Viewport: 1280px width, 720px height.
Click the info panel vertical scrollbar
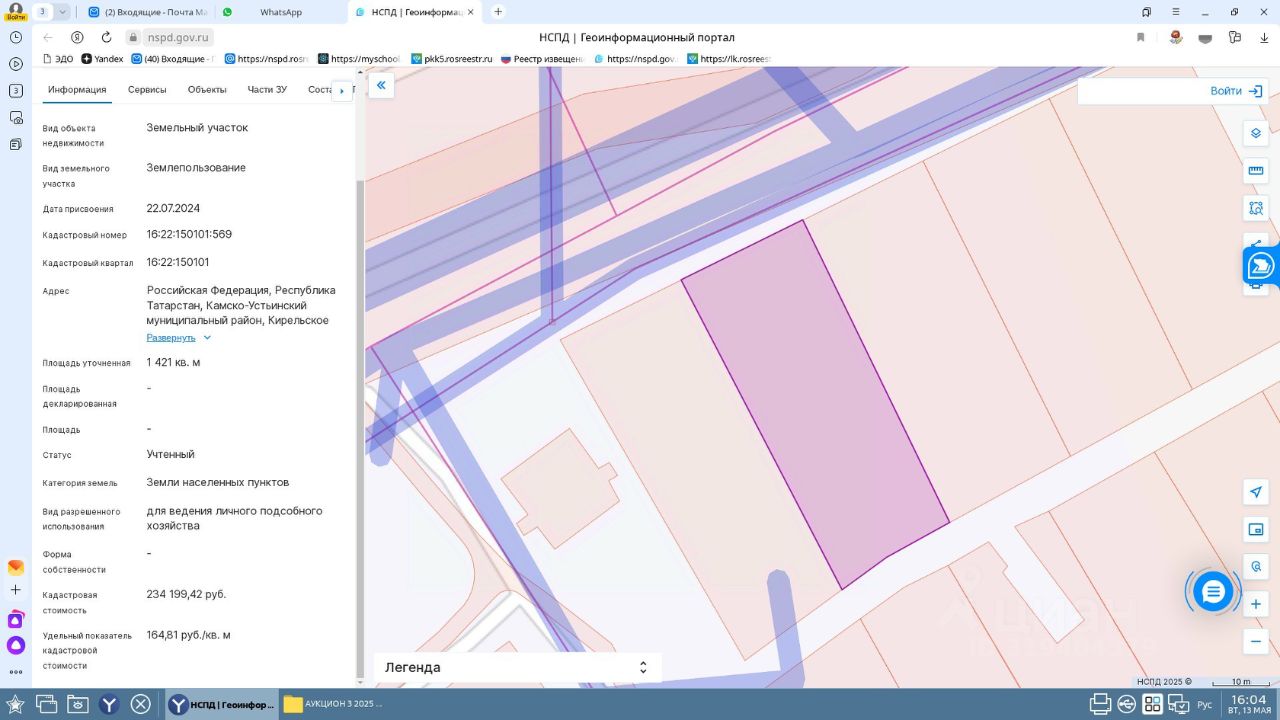coord(360,427)
